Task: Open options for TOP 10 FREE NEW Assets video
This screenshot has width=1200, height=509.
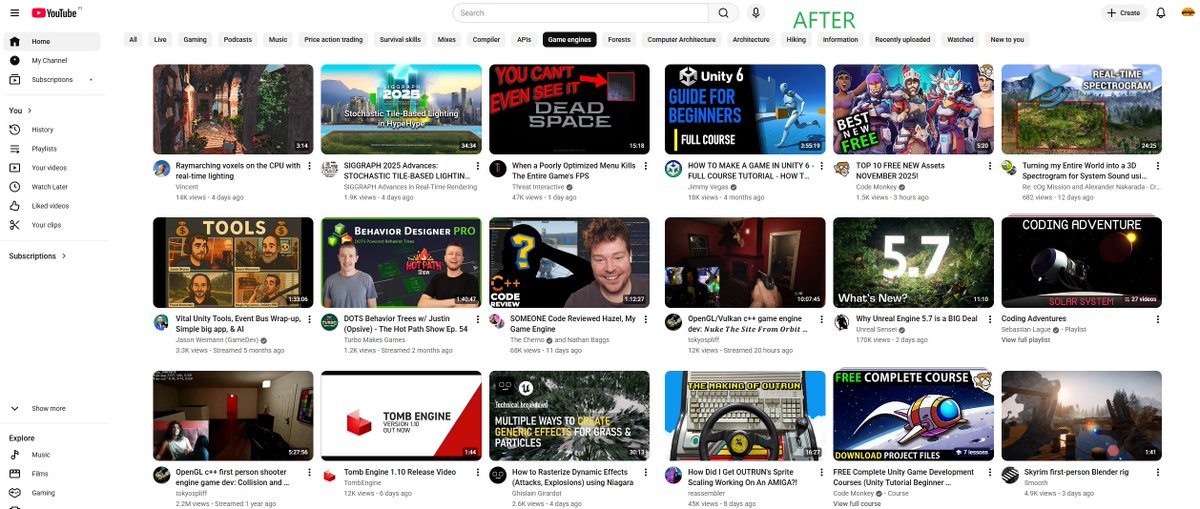Action: [x=989, y=166]
